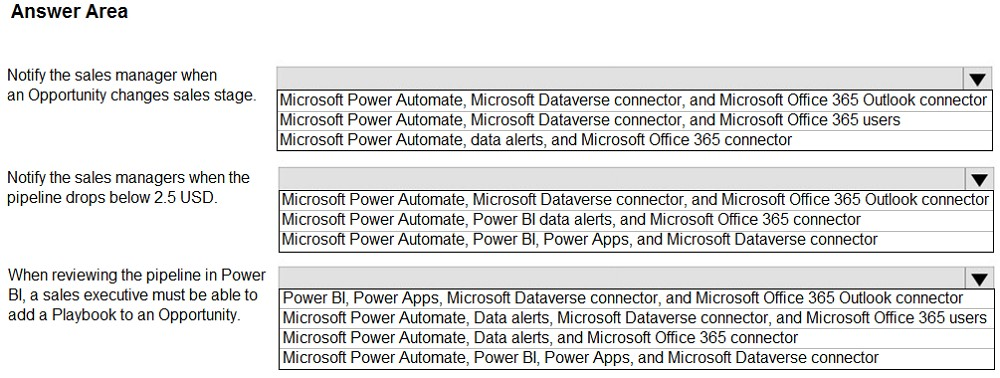Click the empty gray selection field for Playbook requirement
This screenshot has width=1000, height=378.
point(622,279)
